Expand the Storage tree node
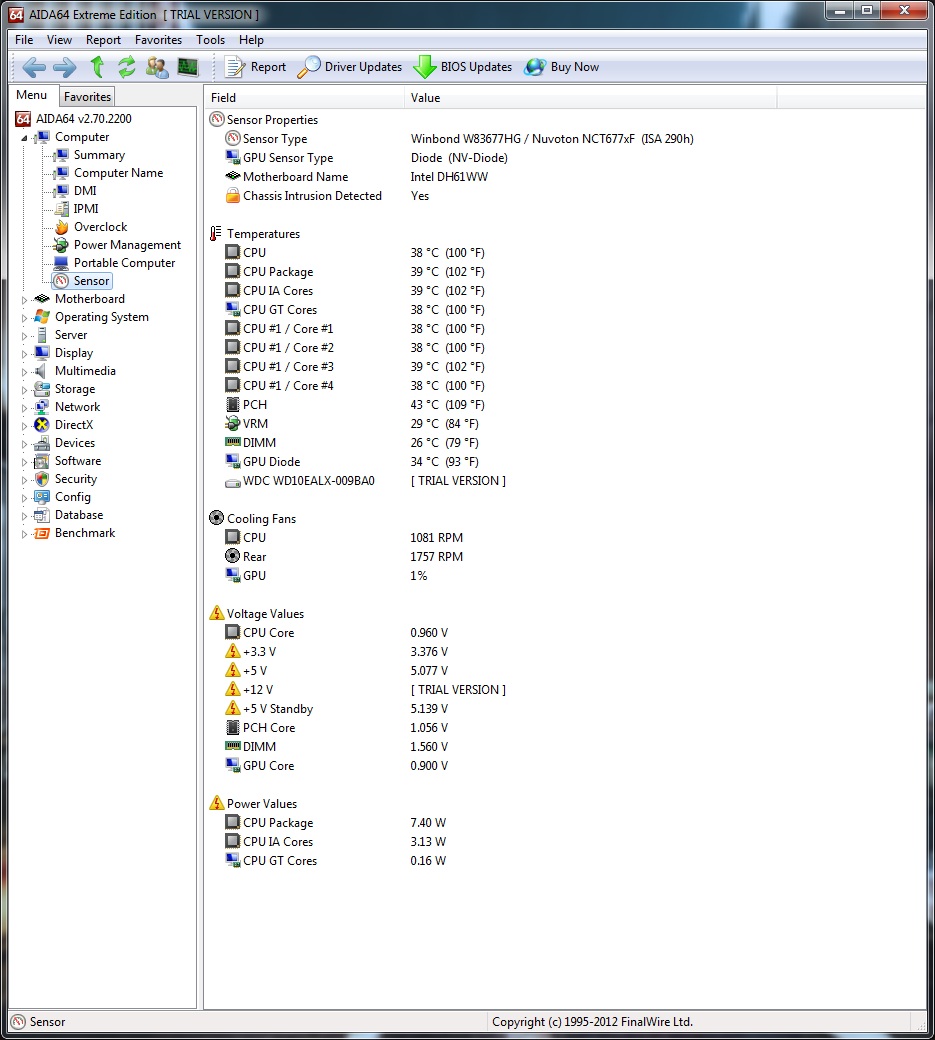The height and width of the screenshot is (1040, 935). pyautogui.click(x=26, y=389)
